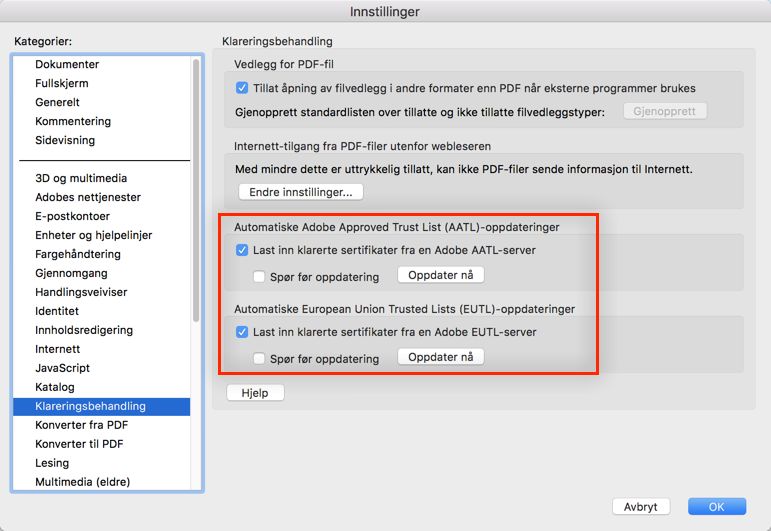
Task: Choose Konverter til PDF category
Action: [x=102, y=444]
